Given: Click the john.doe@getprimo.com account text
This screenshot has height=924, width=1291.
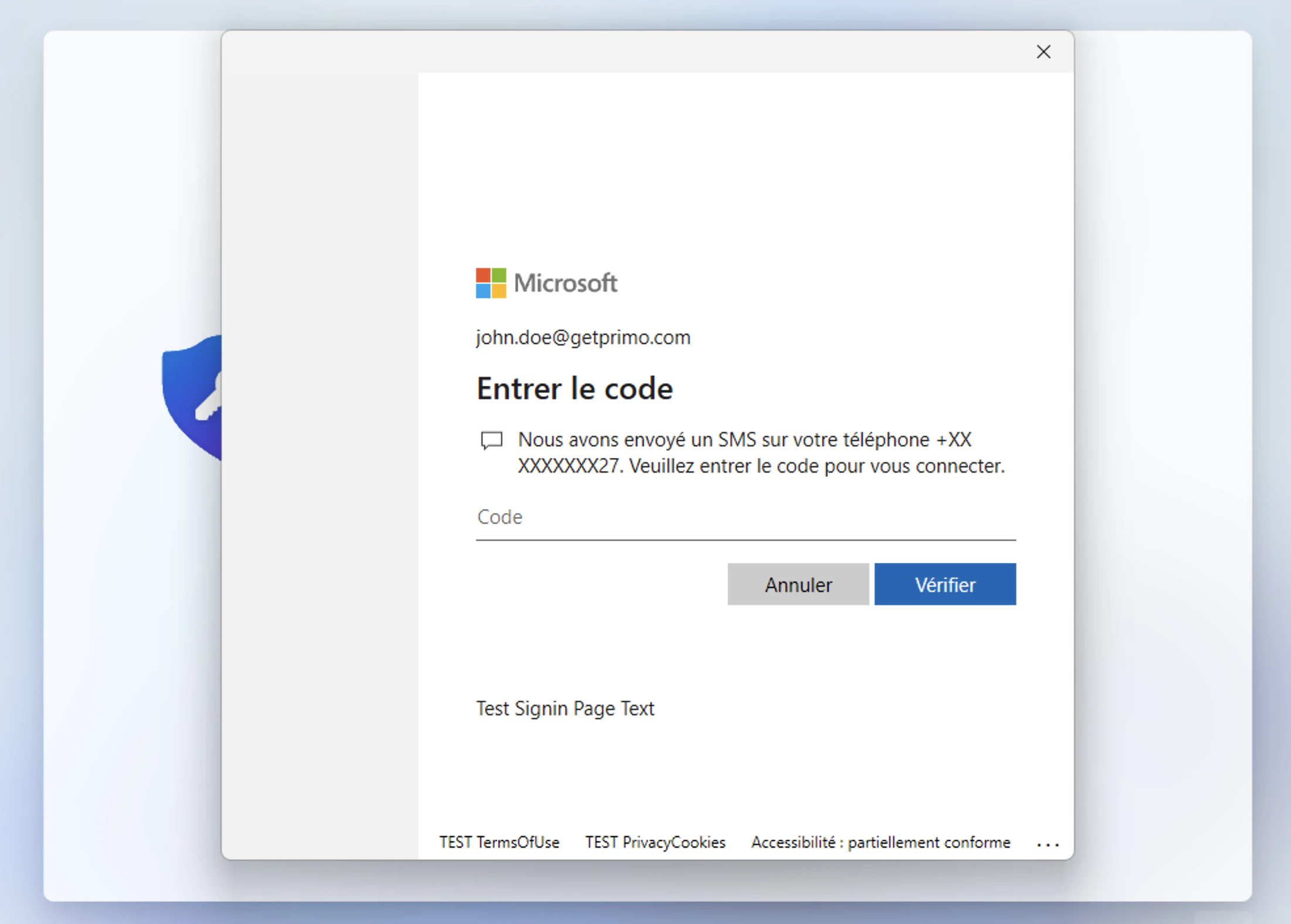Looking at the screenshot, I should (x=583, y=338).
